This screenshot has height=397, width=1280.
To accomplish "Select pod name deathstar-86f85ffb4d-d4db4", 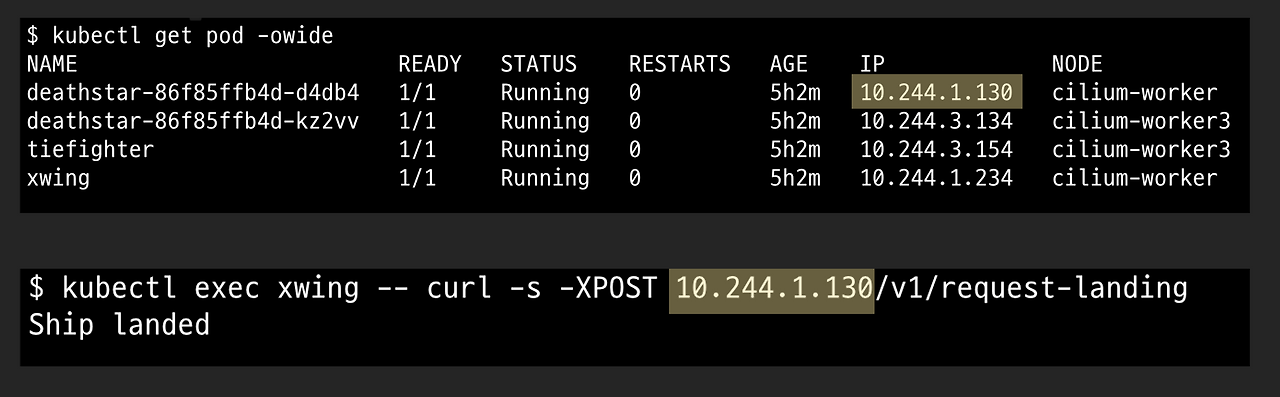I will [193, 93].
